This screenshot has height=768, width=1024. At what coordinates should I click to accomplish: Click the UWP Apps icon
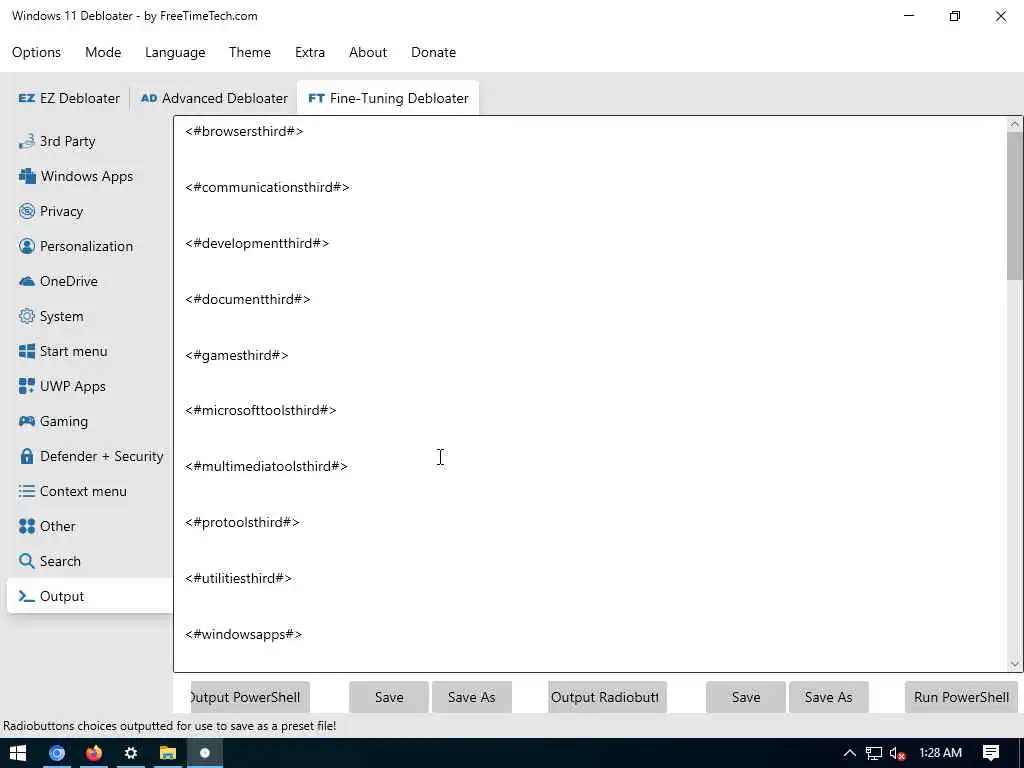tap(27, 386)
